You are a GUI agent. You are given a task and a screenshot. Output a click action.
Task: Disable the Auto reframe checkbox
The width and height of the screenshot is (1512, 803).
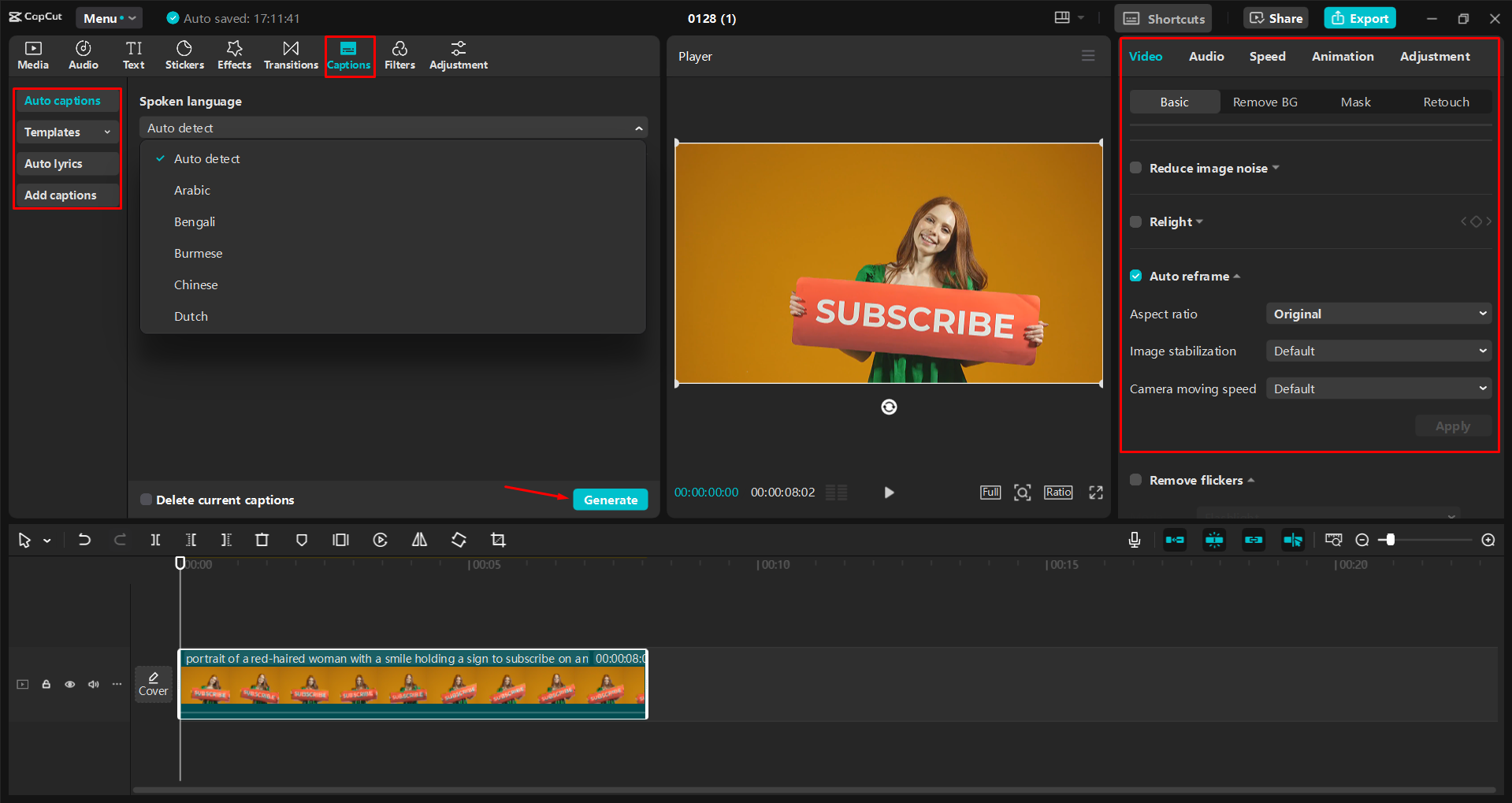(x=1135, y=276)
